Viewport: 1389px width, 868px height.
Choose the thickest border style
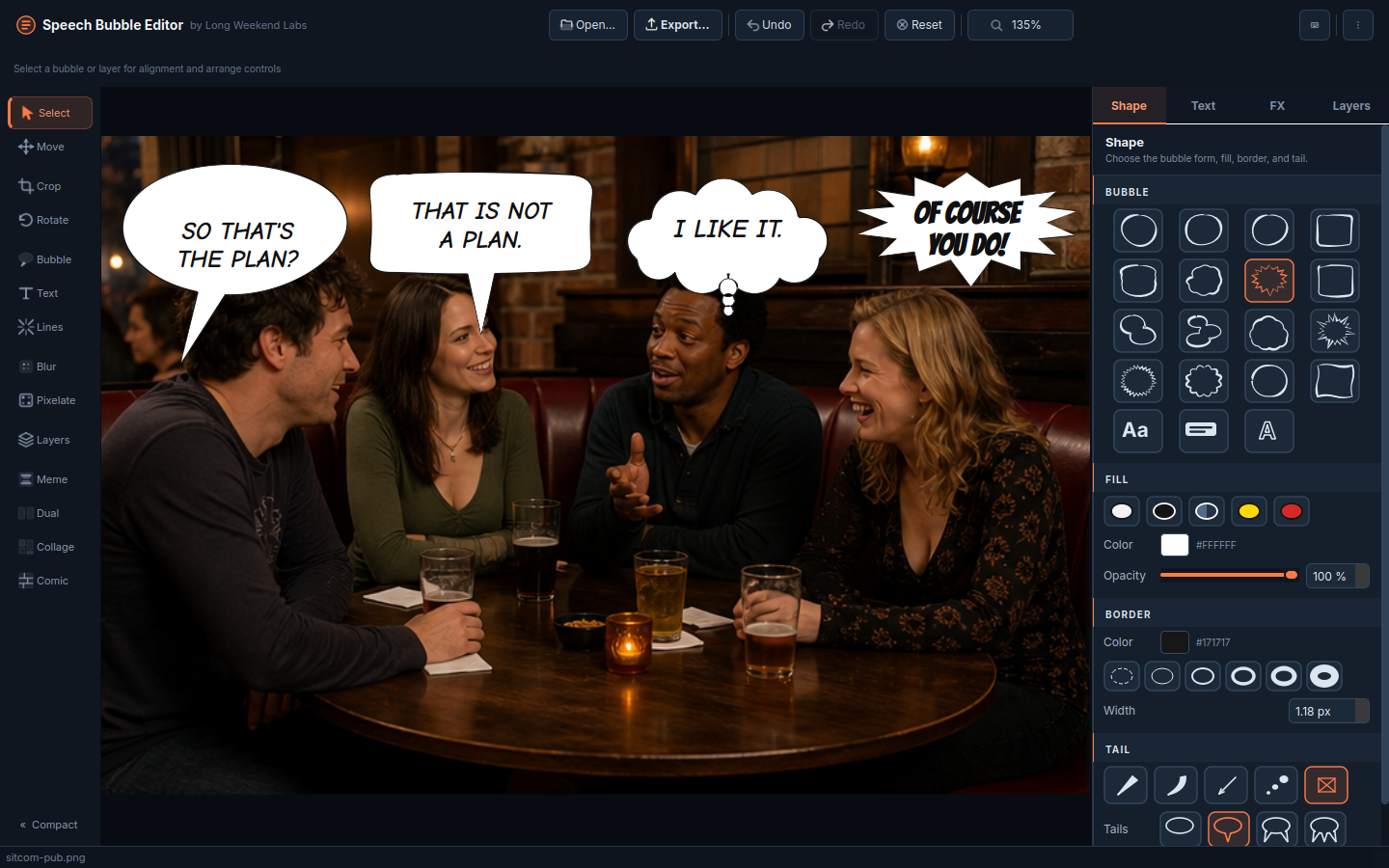[1324, 676]
